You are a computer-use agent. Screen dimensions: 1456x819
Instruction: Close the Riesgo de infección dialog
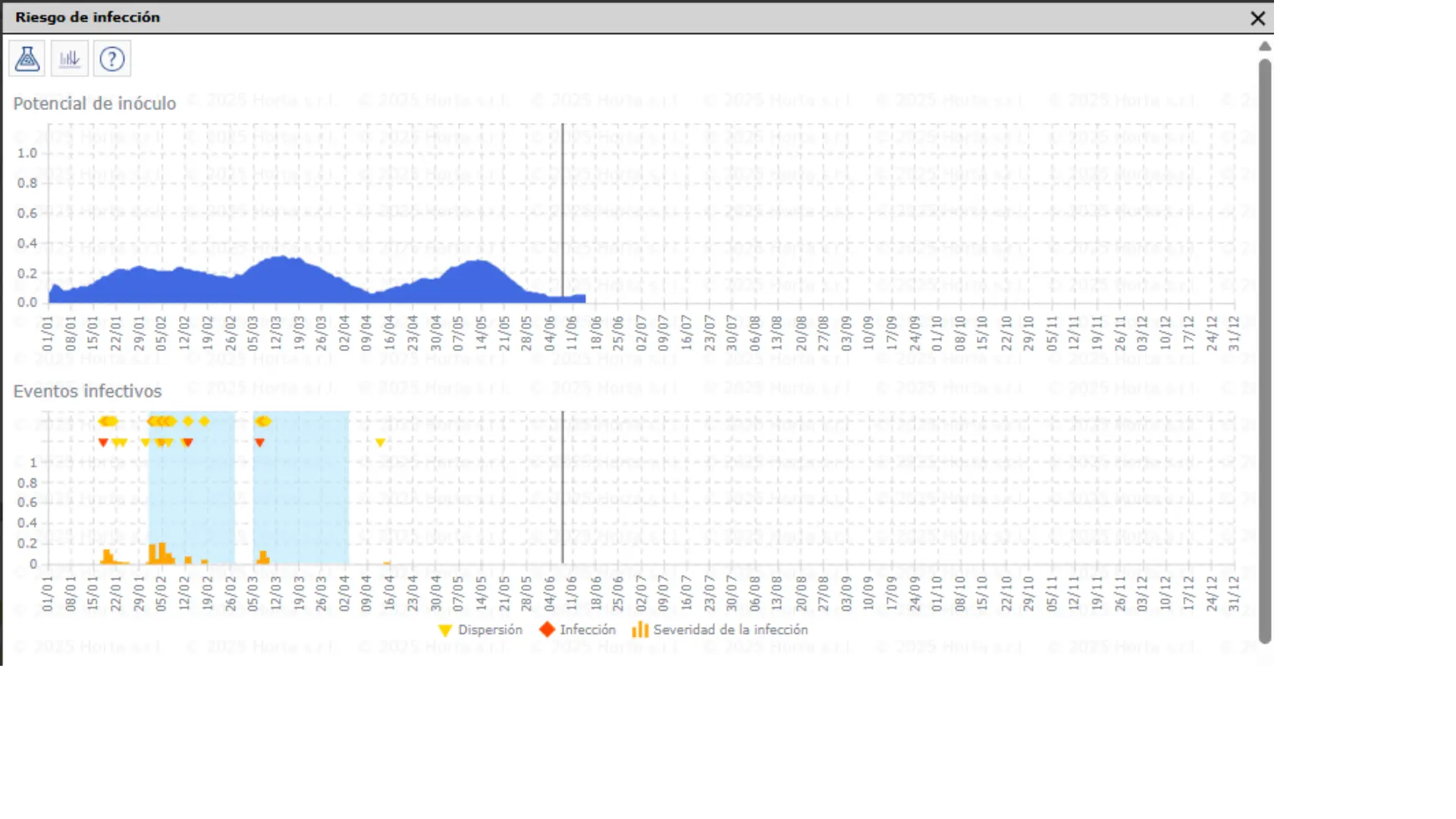(1257, 18)
